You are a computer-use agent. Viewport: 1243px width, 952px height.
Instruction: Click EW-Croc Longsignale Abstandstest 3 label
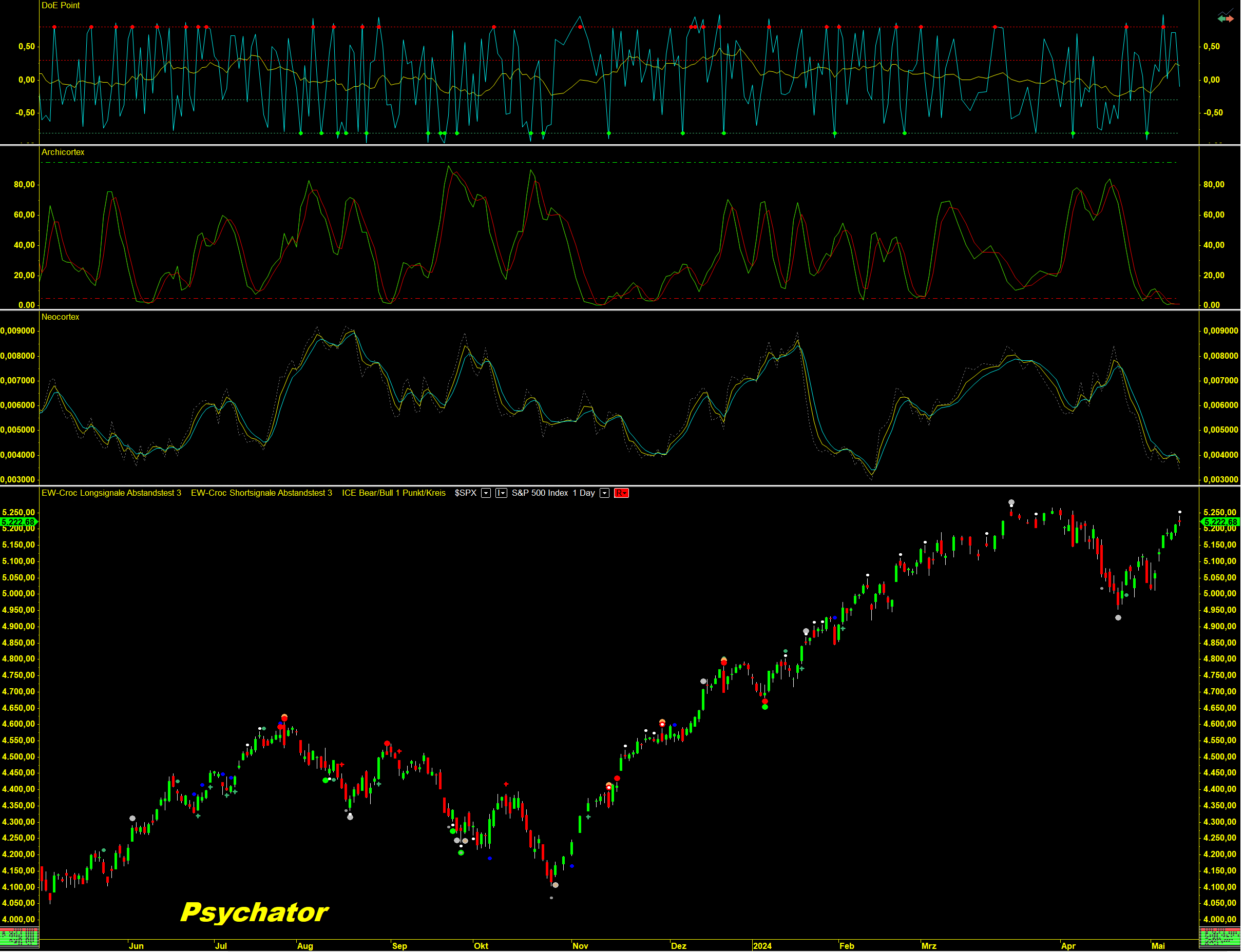coord(111,494)
